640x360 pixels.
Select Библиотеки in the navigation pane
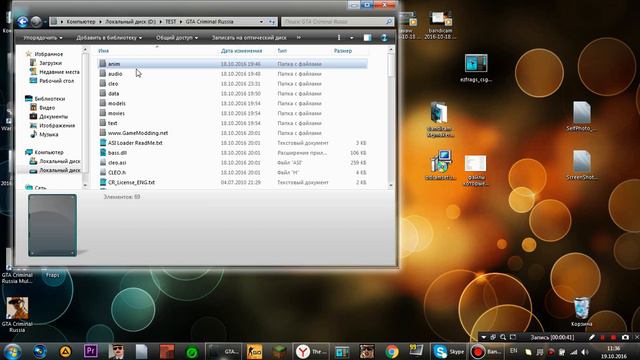pos(45,98)
